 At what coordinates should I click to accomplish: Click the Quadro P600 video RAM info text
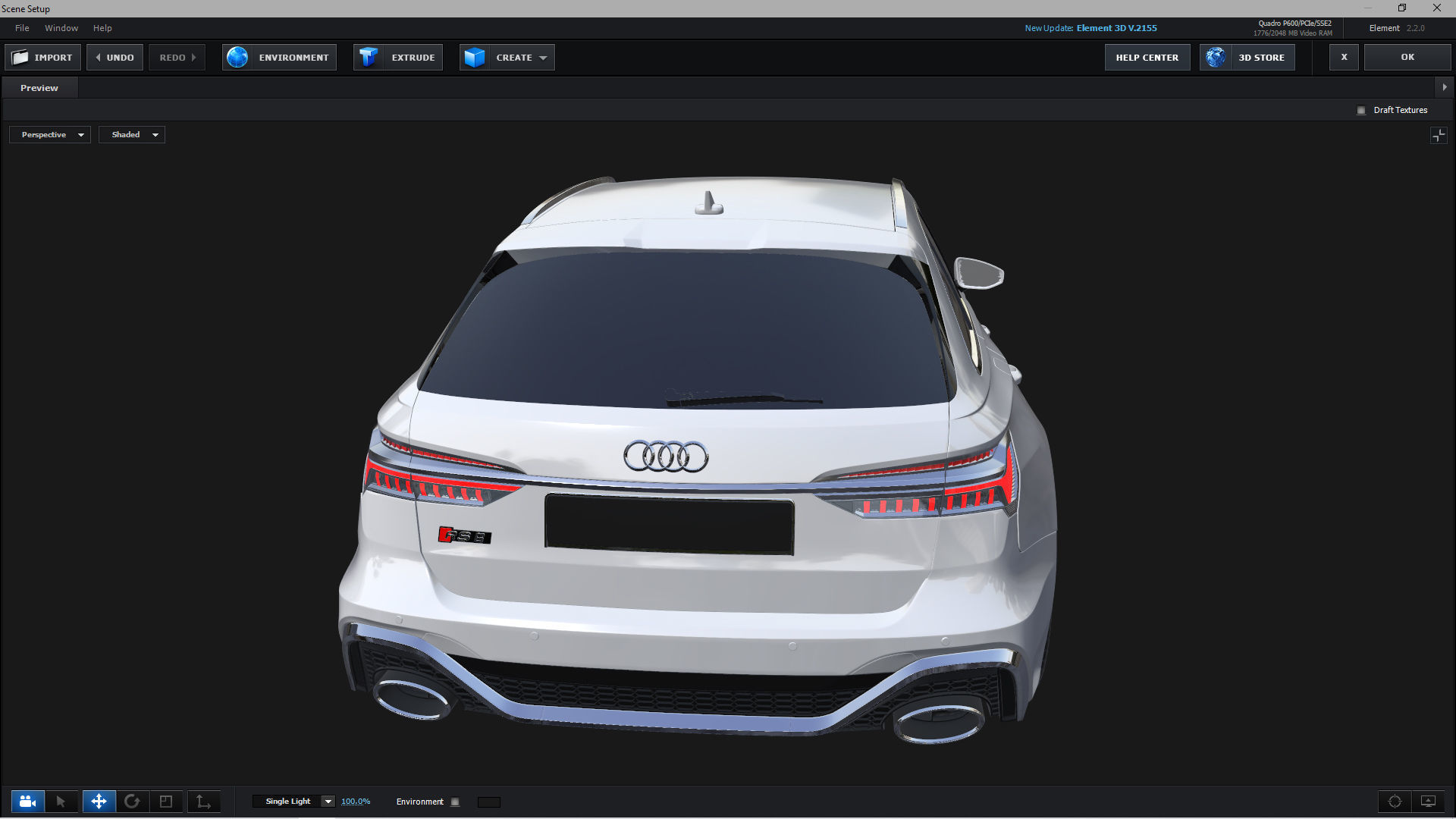(1293, 28)
